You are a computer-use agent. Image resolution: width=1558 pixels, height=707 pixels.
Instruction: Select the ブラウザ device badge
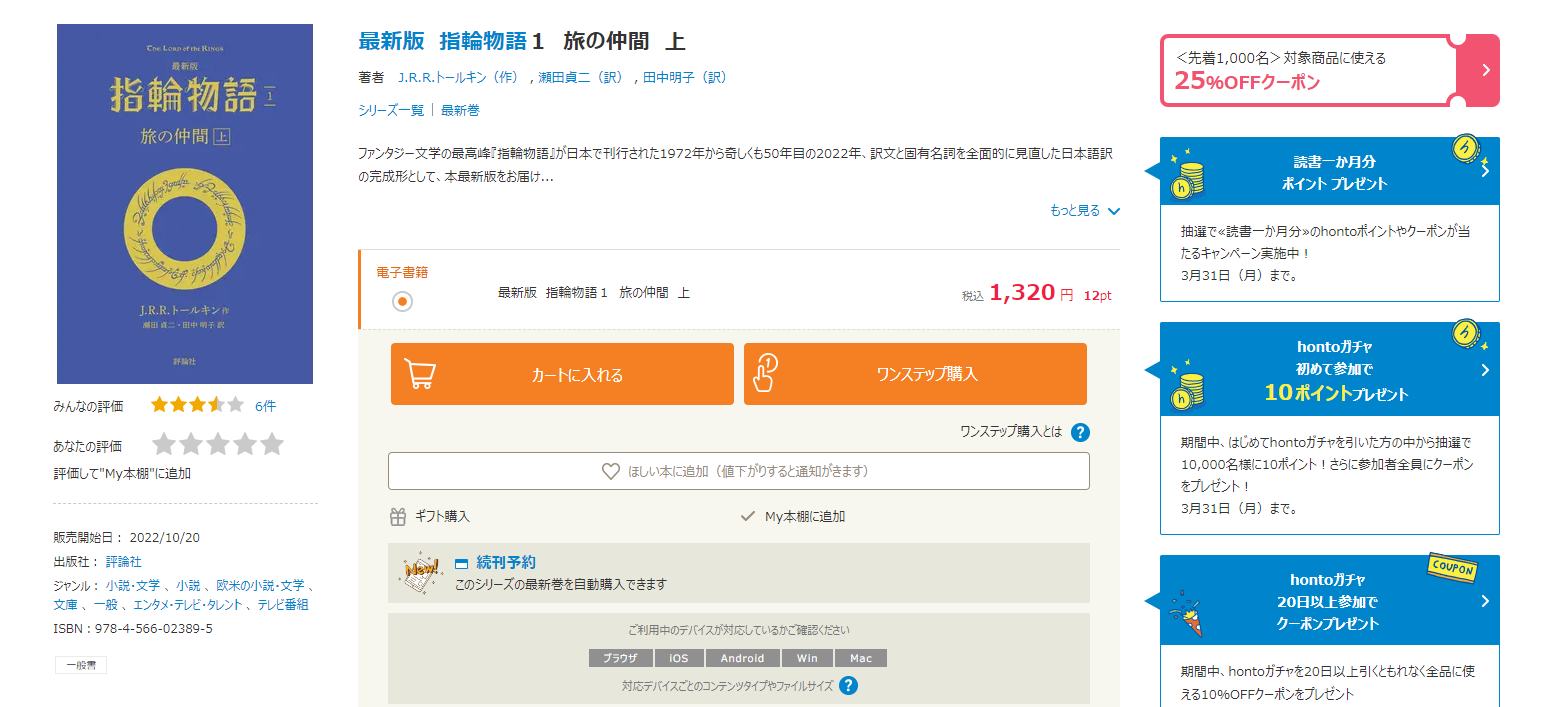click(x=620, y=658)
